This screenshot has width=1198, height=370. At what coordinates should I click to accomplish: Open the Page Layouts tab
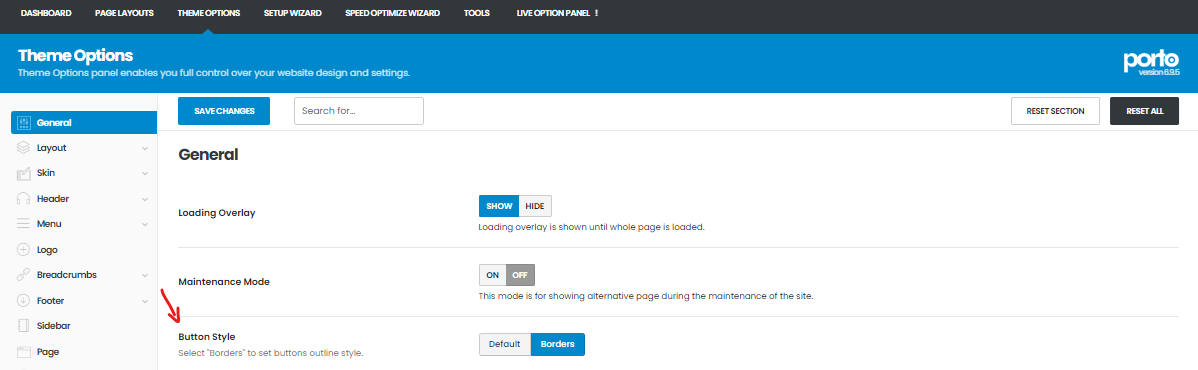(x=124, y=14)
